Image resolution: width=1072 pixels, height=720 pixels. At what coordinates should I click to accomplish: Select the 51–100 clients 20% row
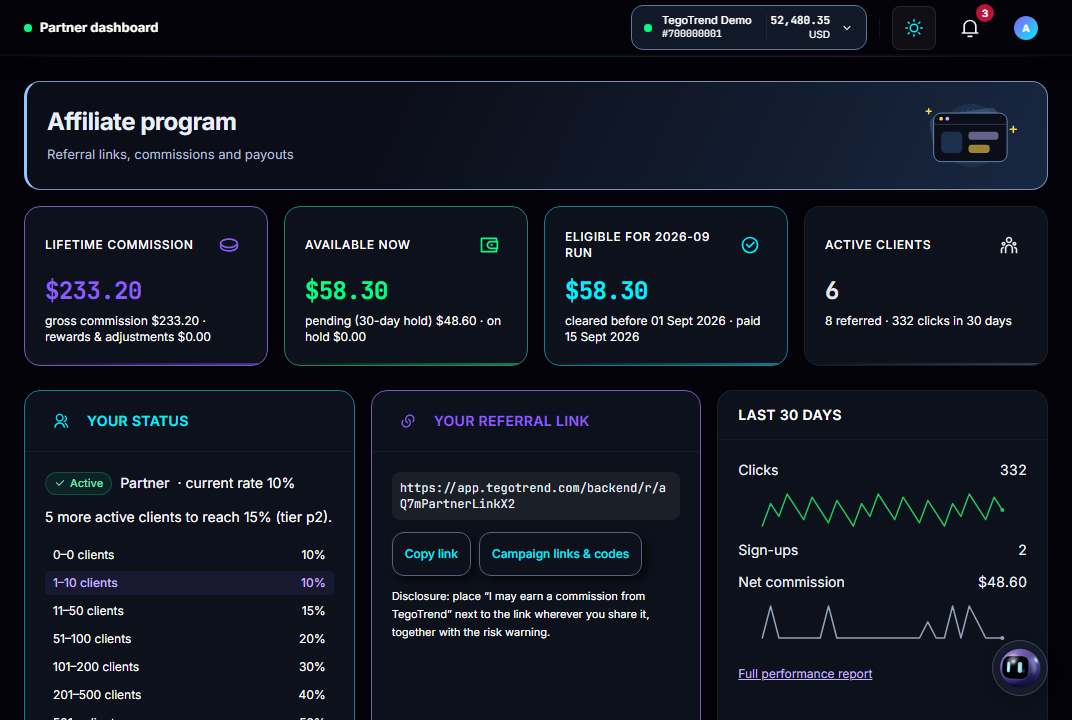189,639
